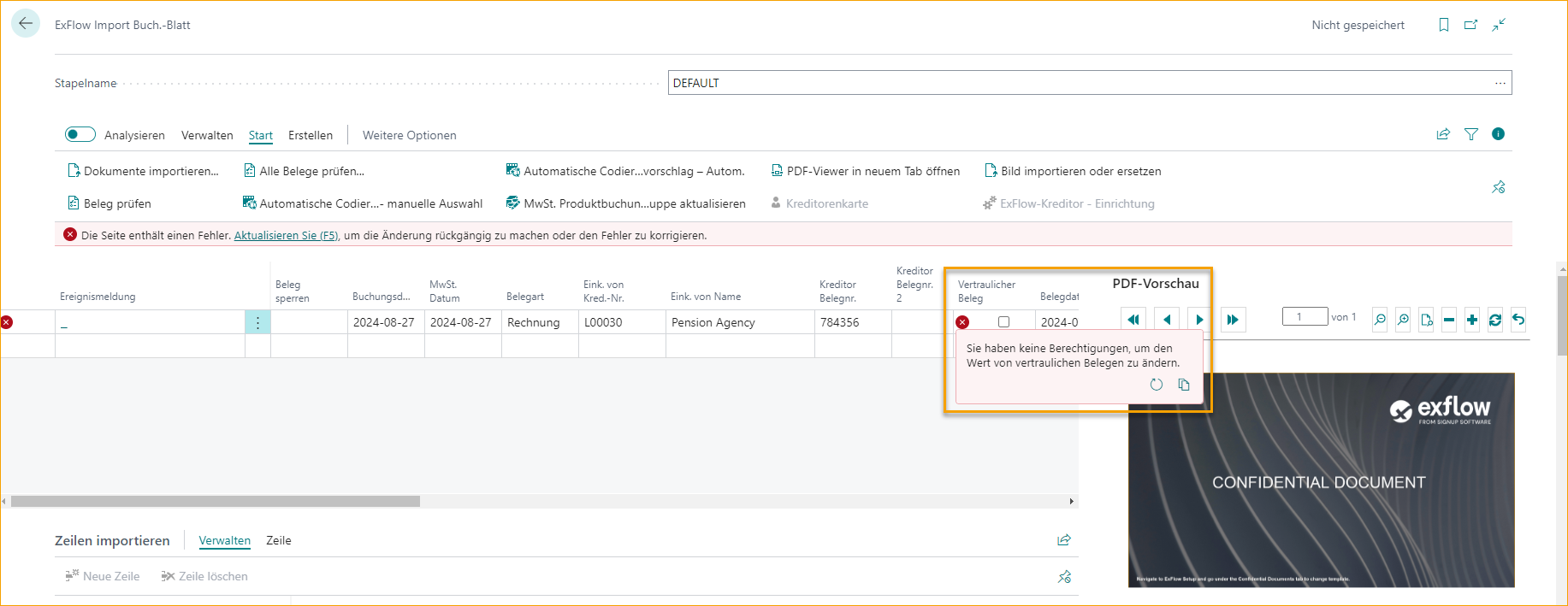
Task: Expand Weitere Optionen menu
Action: click(409, 135)
